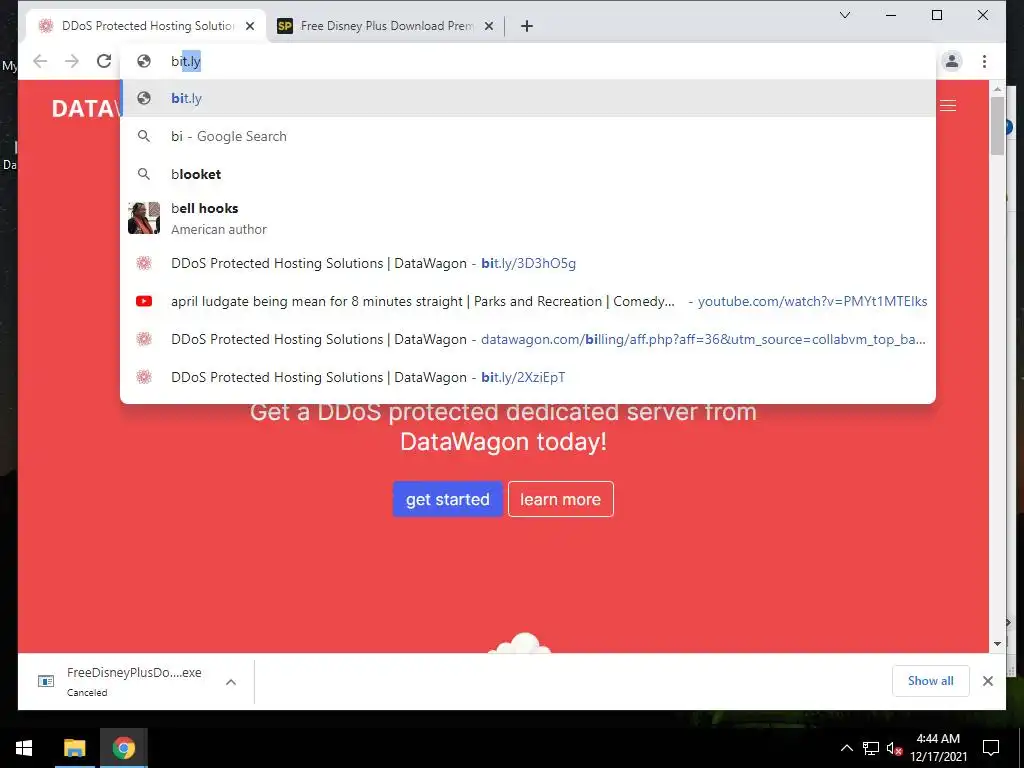The width and height of the screenshot is (1024, 768).
Task: Close the Free Disney Plus Download tab
Action: pyautogui.click(x=488, y=26)
